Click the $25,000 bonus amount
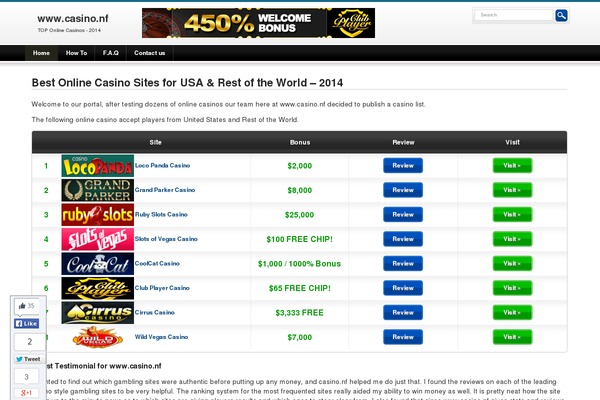Image resolution: width=600 pixels, height=400 pixels. tap(300, 215)
